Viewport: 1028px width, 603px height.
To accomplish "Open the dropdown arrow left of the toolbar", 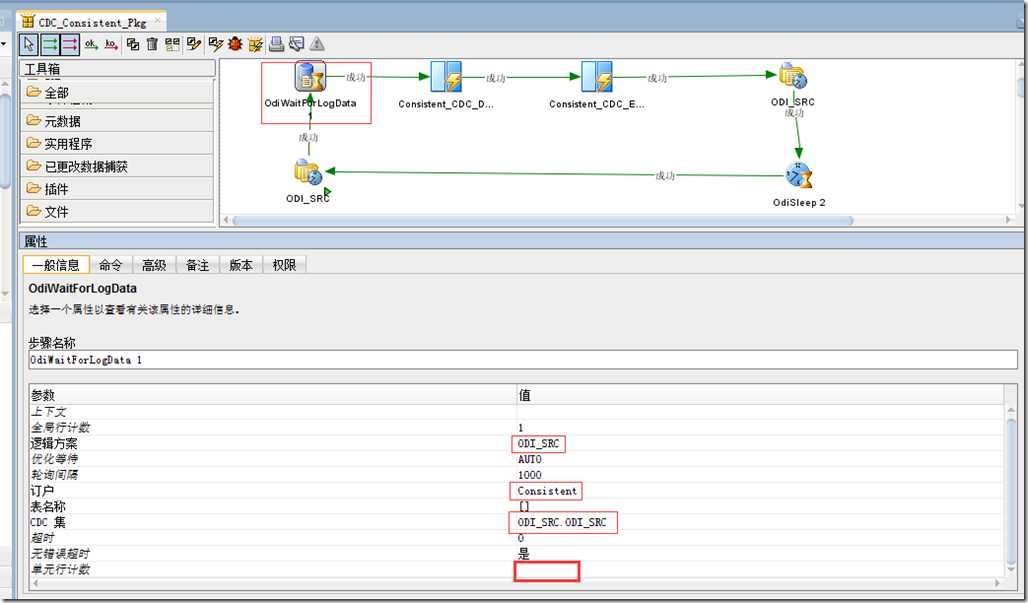I will (3, 45).
